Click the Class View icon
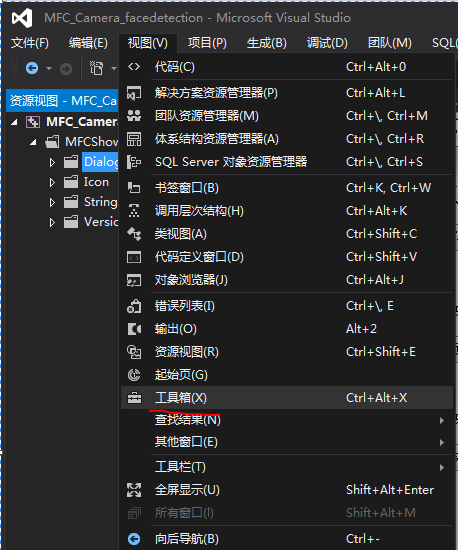 pyautogui.click(x=134, y=234)
